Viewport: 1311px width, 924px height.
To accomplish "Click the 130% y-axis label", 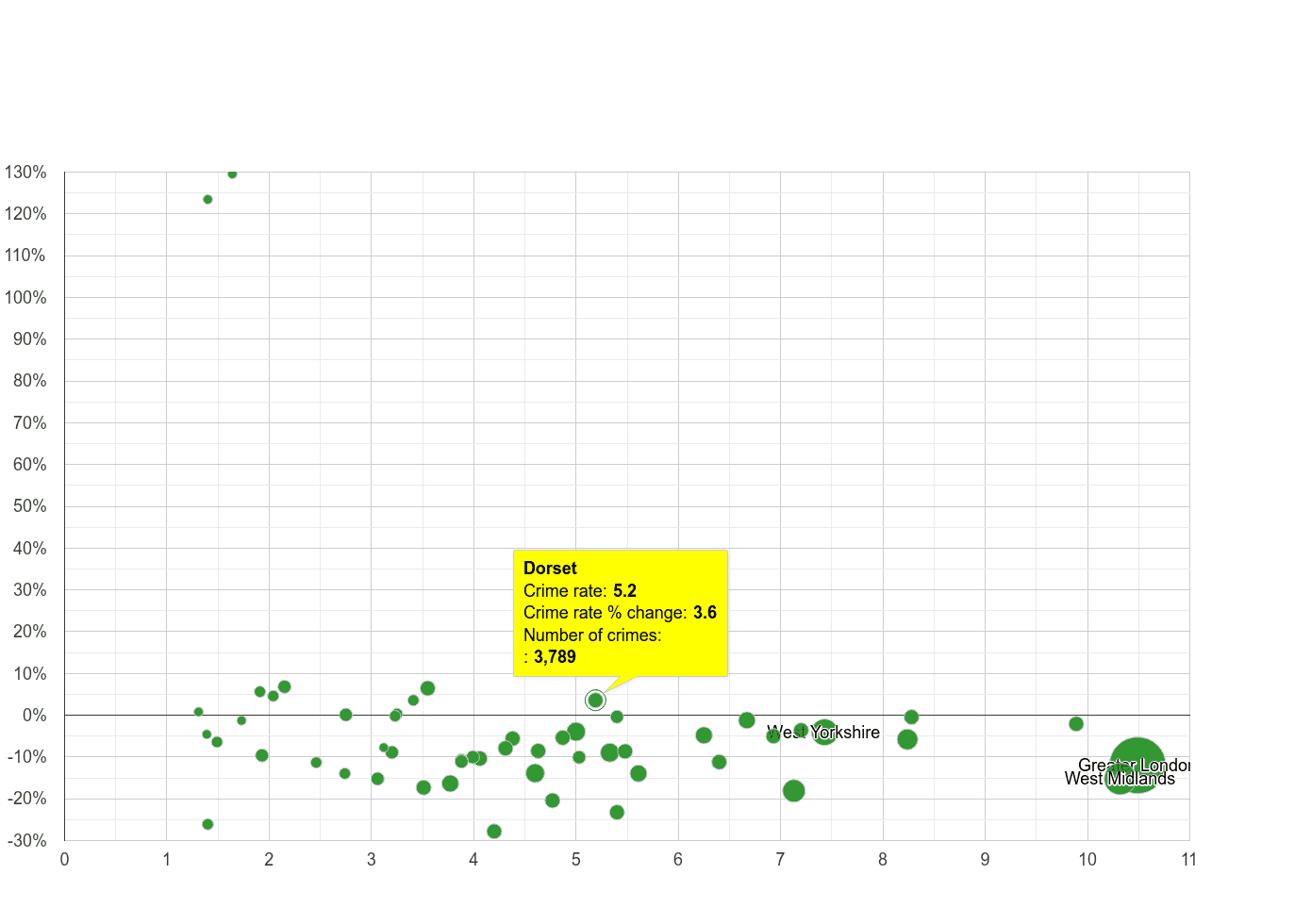I will coord(25,173).
